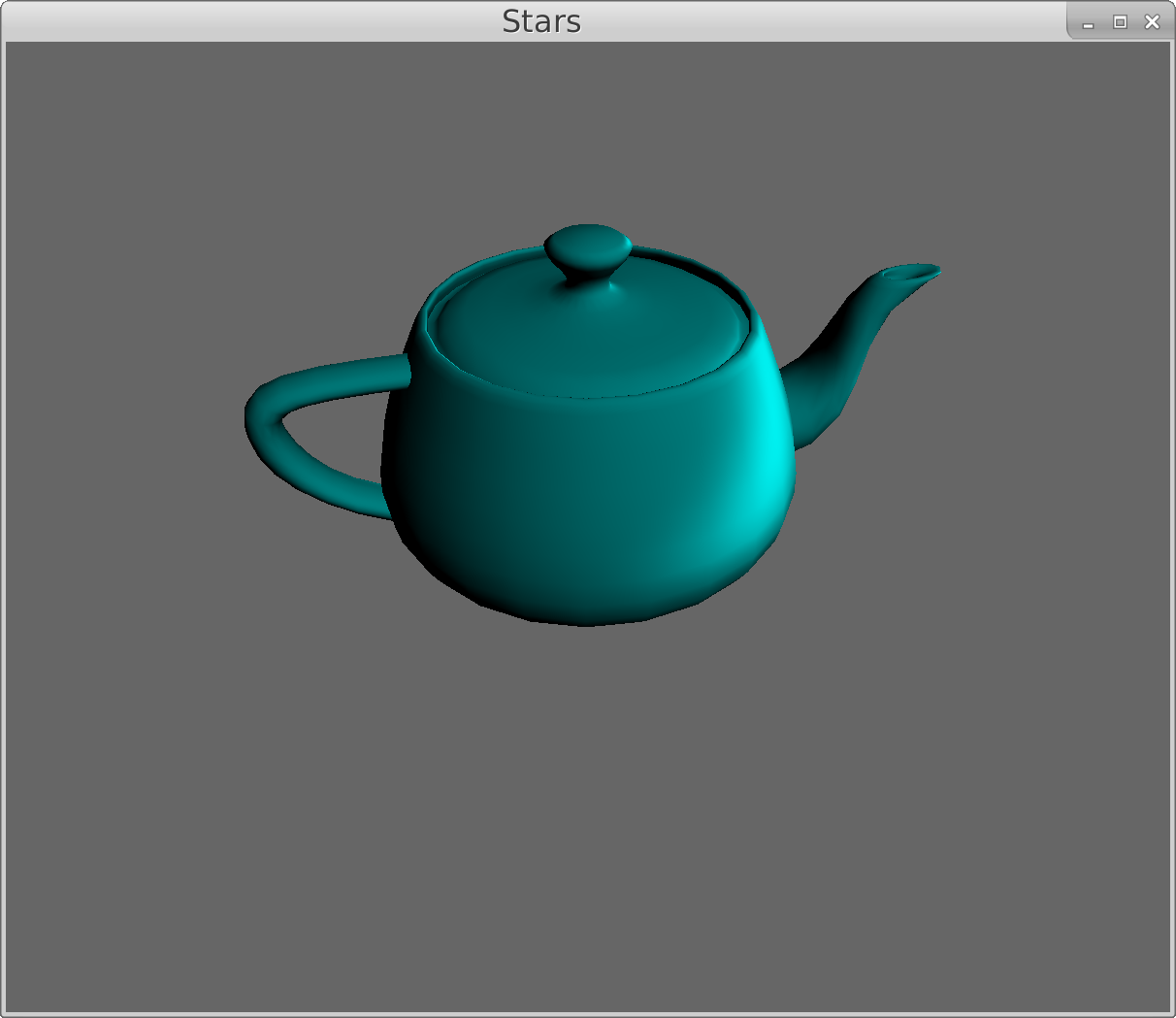Click the teapot's lid knob
This screenshot has height=1018, width=1176.
tap(587, 249)
